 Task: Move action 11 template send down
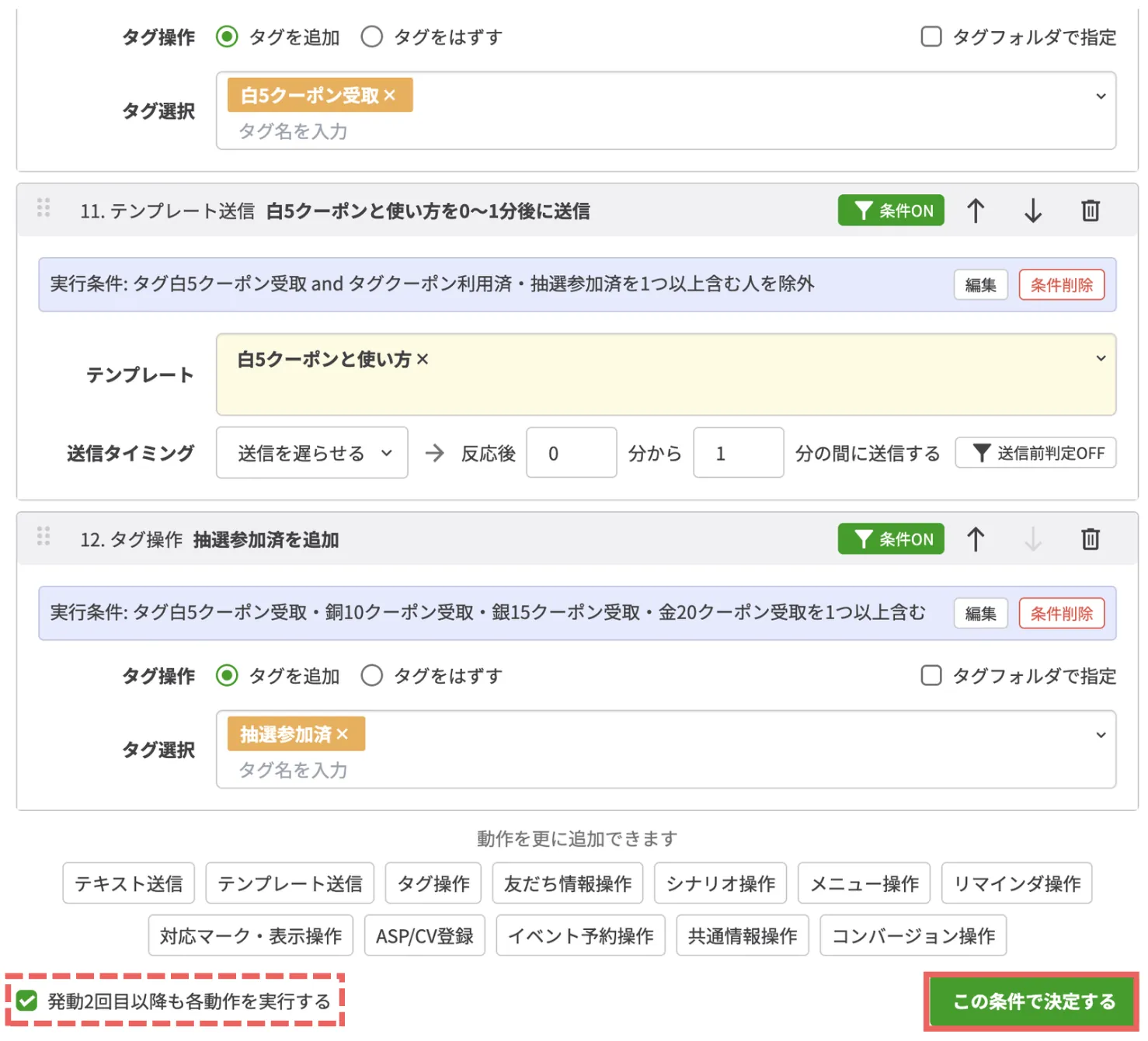[1033, 211]
